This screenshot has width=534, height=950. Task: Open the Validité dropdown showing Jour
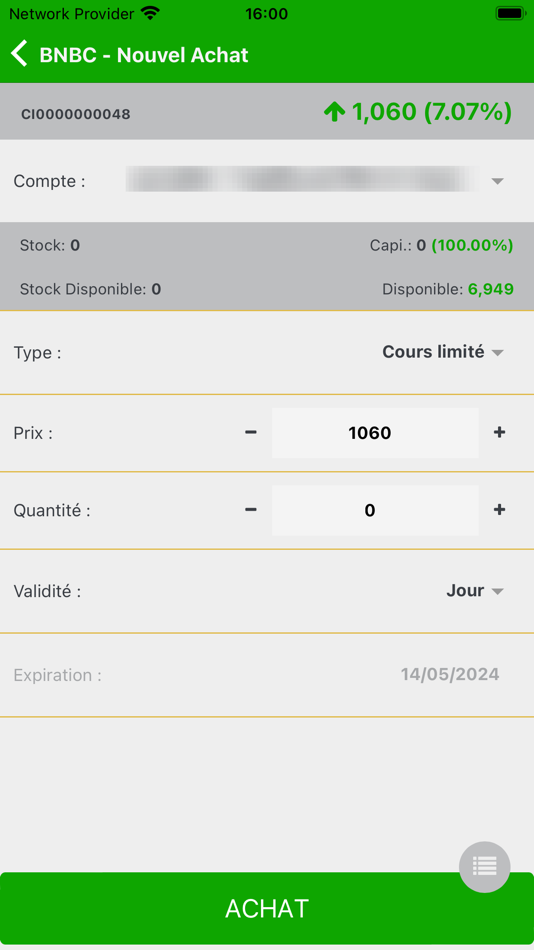pos(475,591)
